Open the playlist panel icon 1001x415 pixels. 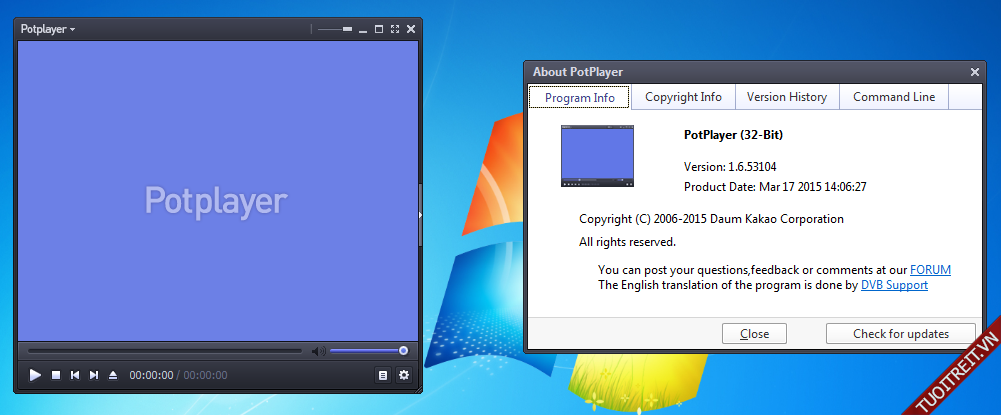[x=383, y=375]
